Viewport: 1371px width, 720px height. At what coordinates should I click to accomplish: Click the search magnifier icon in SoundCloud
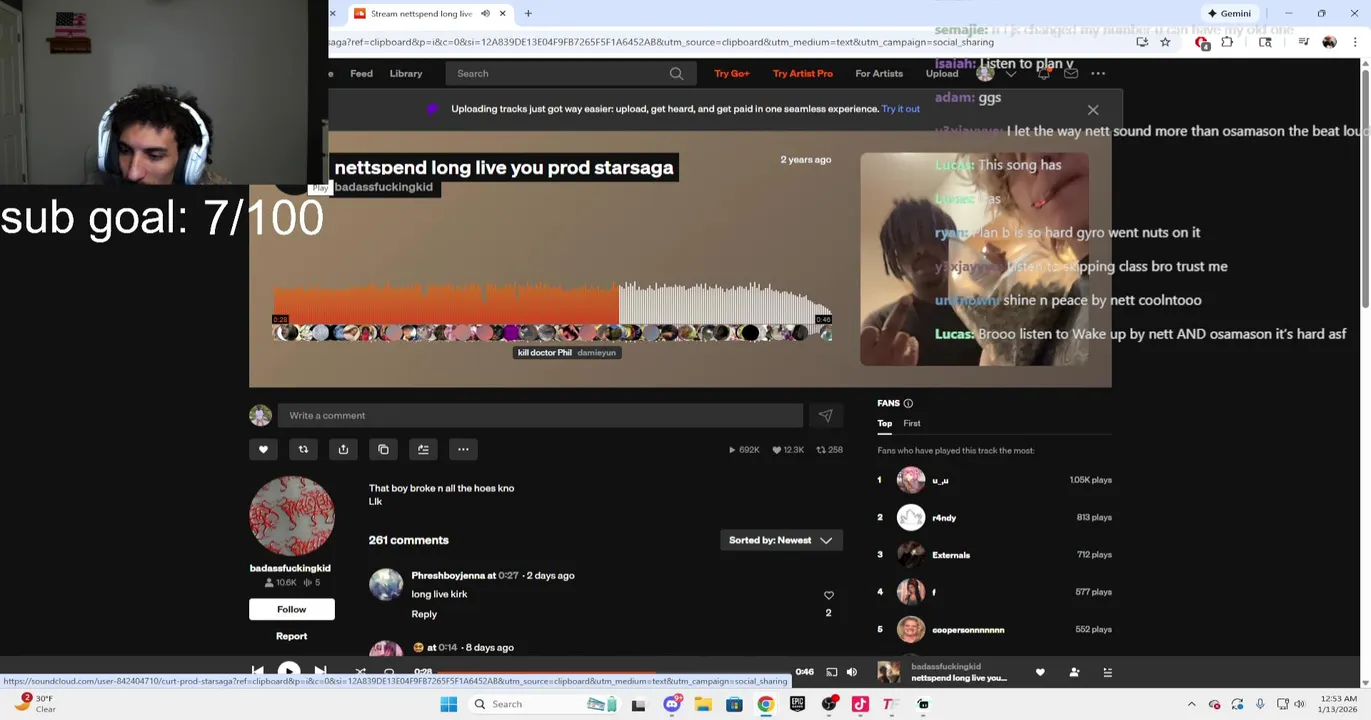(x=676, y=74)
